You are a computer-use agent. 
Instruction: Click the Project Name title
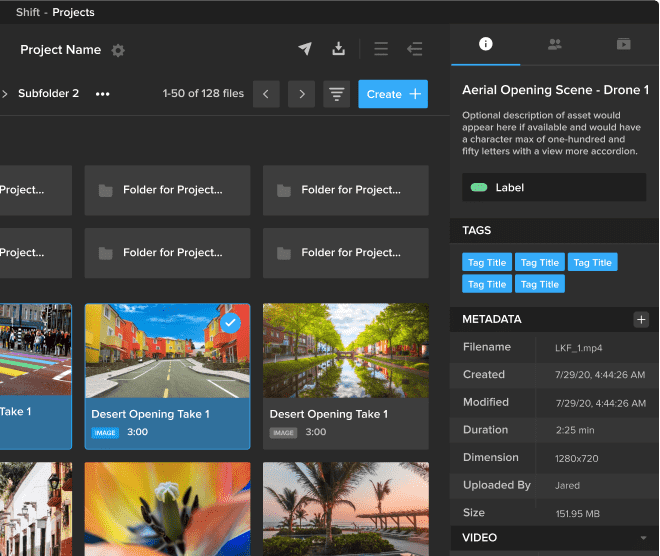(61, 50)
